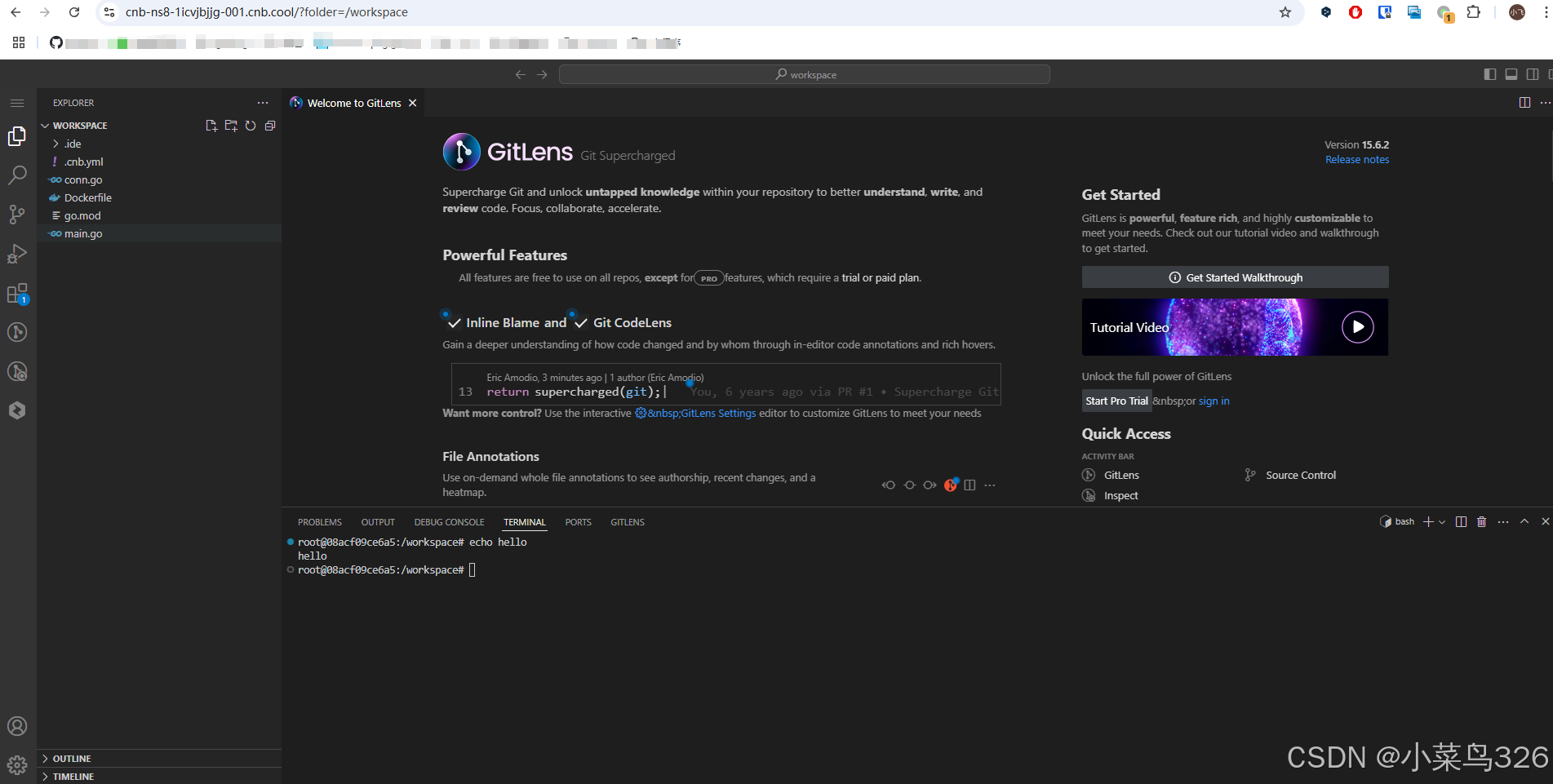Viewport: 1553px width, 784px height.
Task: Click the Get Started Walkthrough button
Action: point(1235,277)
